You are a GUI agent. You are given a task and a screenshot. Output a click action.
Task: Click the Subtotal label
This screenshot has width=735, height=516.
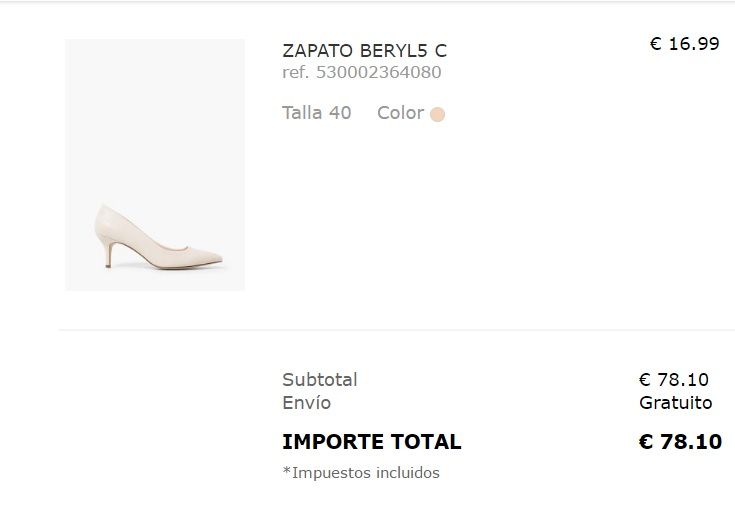319,380
